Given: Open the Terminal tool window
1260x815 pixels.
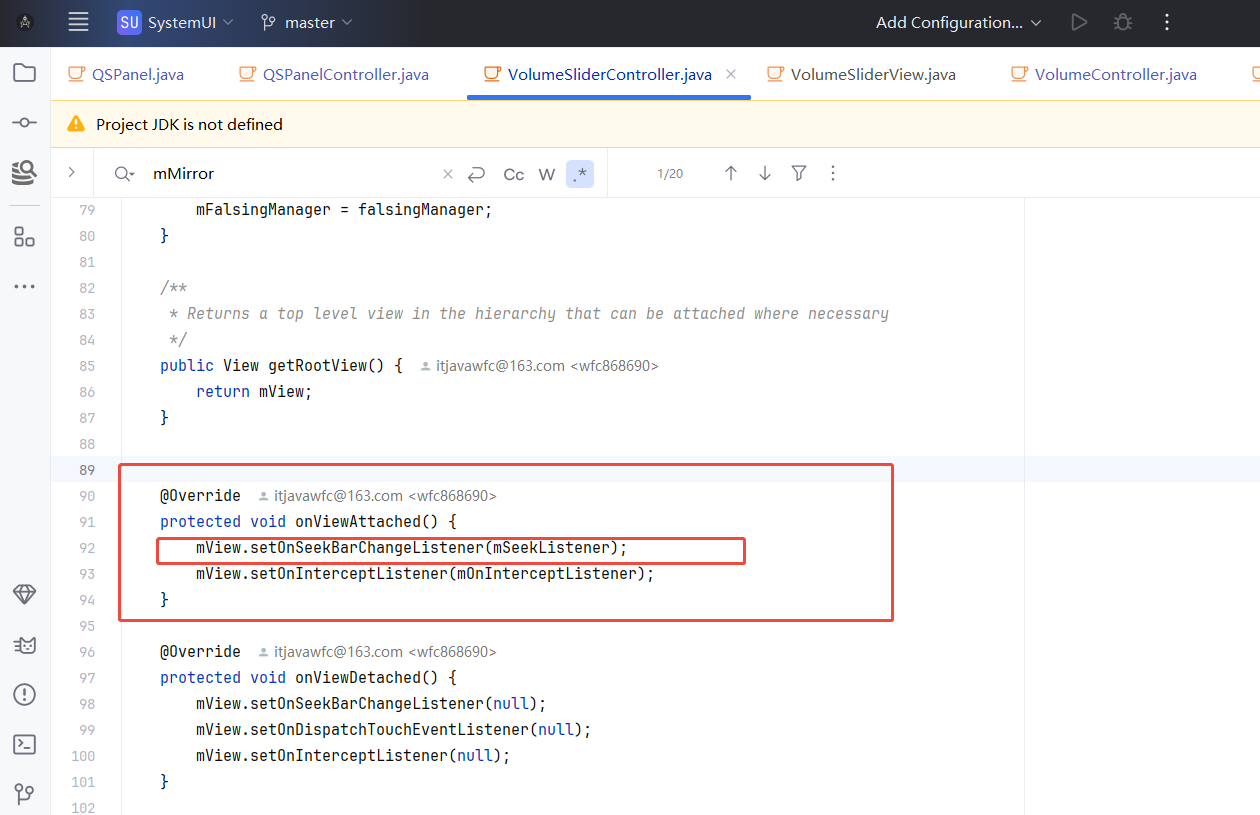Looking at the screenshot, I should pos(24,744).
